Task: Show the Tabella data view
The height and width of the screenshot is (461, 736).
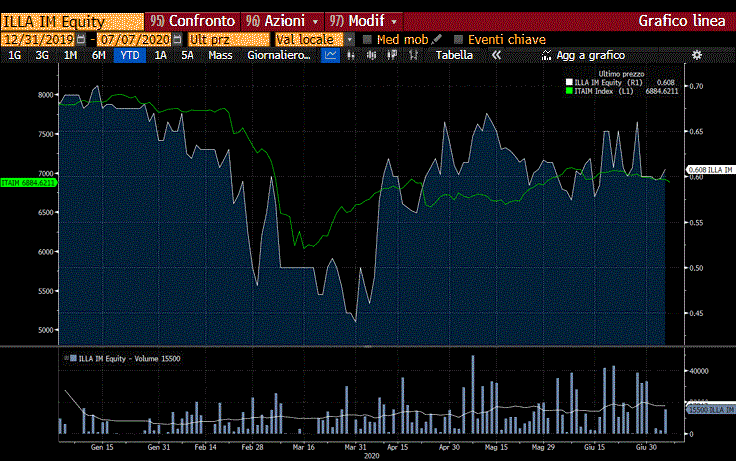Action: click(x=454, y=55)
